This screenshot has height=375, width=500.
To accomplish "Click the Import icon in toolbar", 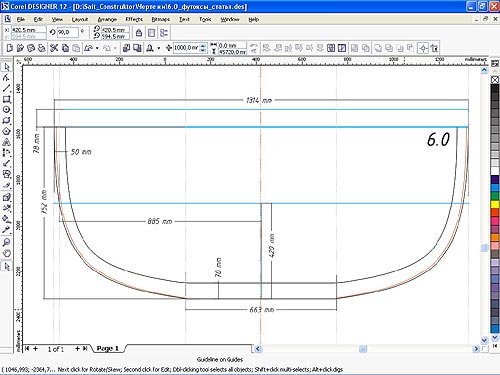I will point(126,48).
